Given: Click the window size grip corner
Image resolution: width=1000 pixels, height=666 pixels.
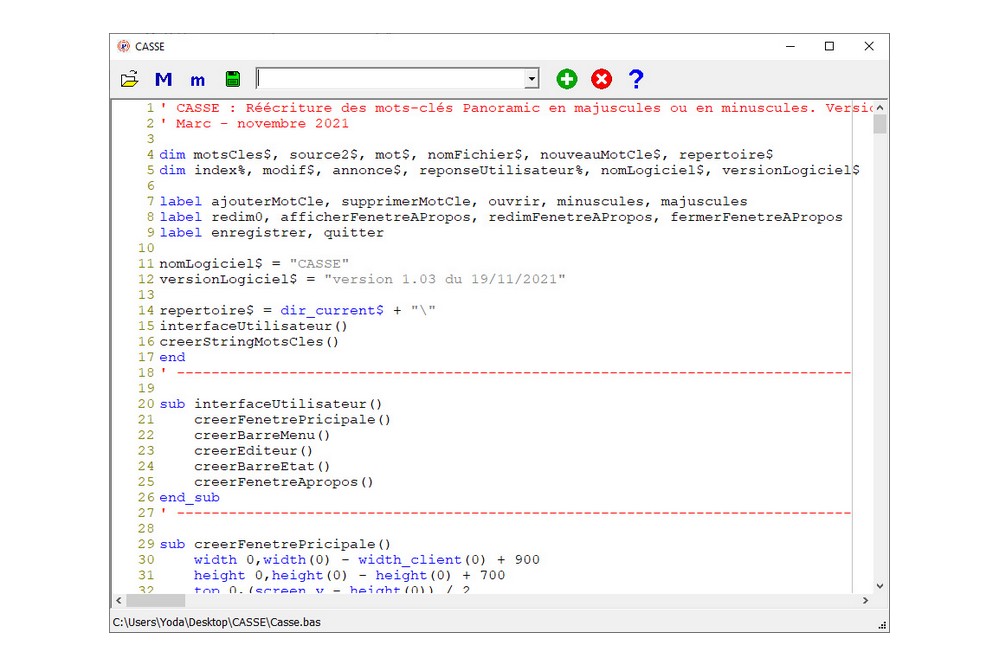Looking at the screenshot, I should click(883, 626).
